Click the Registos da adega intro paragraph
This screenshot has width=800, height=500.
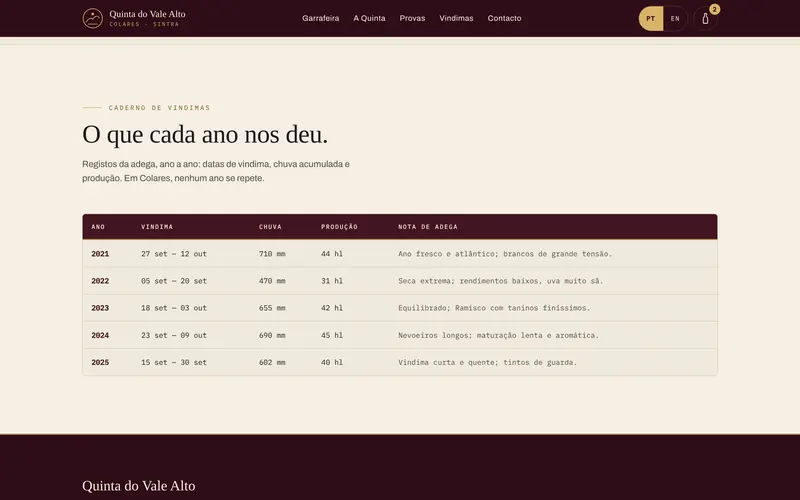216,171
